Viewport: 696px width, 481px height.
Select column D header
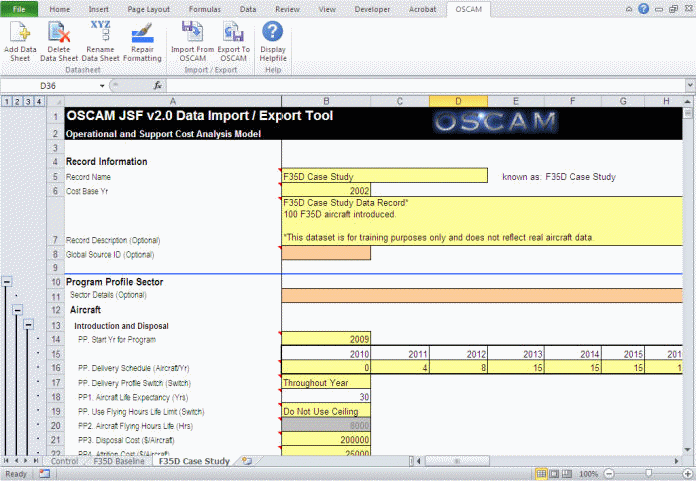[x=458, y=102]
